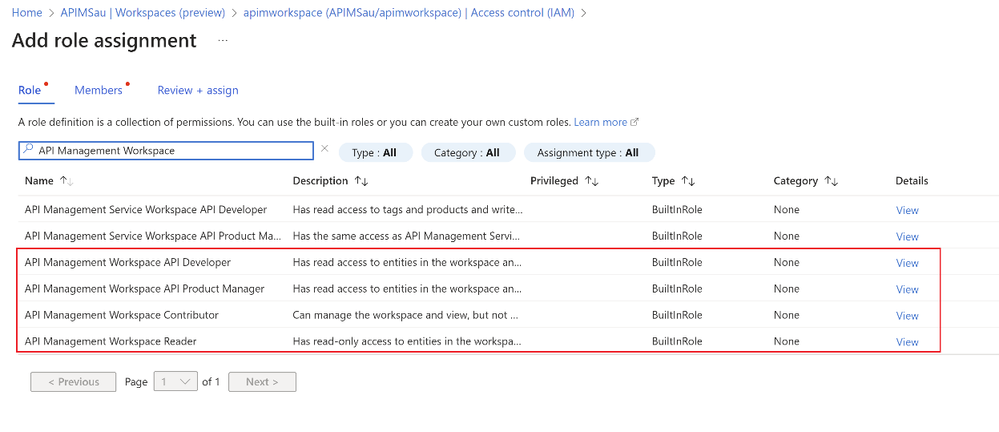The image size is (999, 432).
Task: Click the Next page button
Action: point(262,382)
